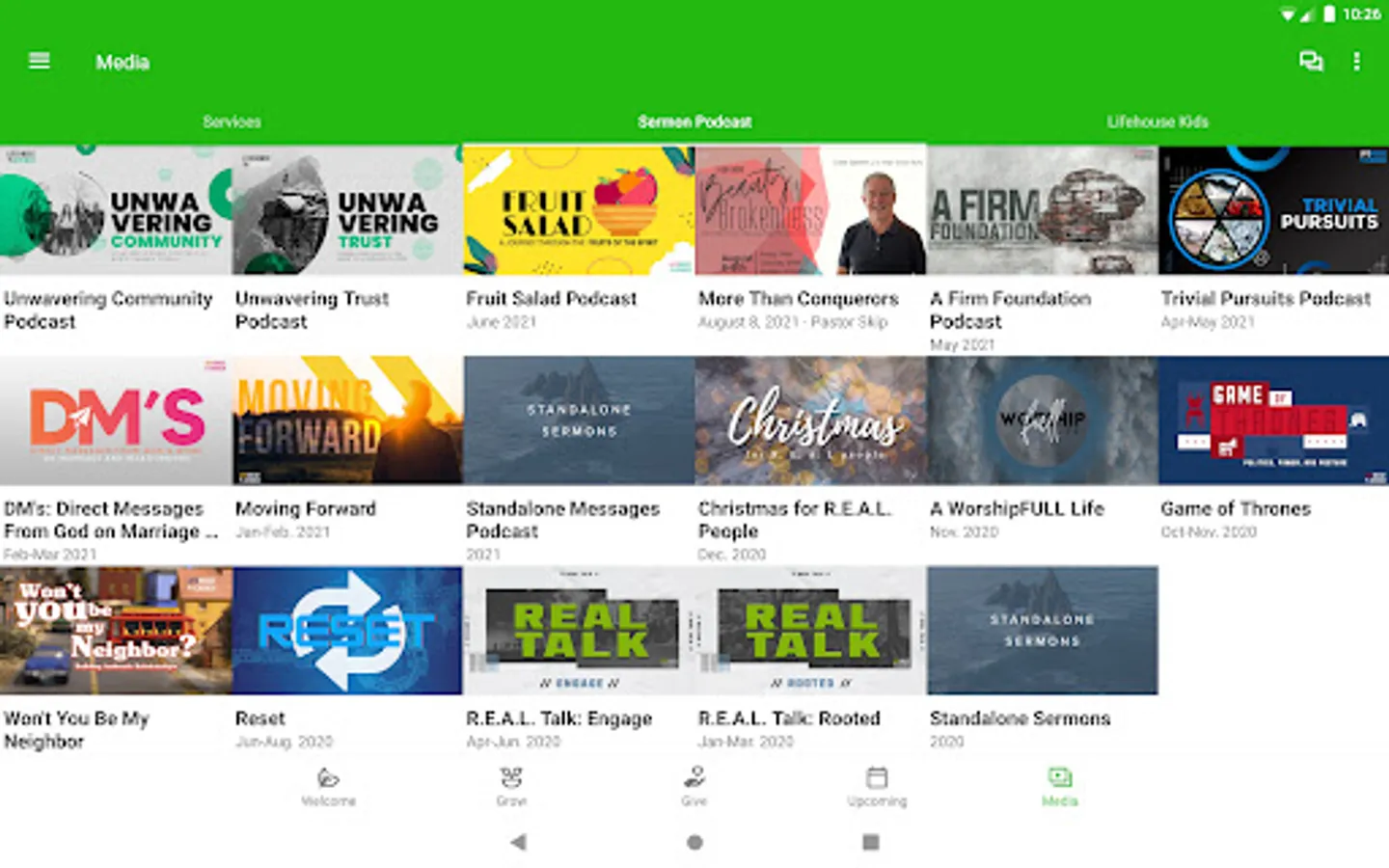The height and width of the screenshot is (868, 1389).
Task: Click 'R.E.A.L. Talk: Engage' title
Action: 559,719
